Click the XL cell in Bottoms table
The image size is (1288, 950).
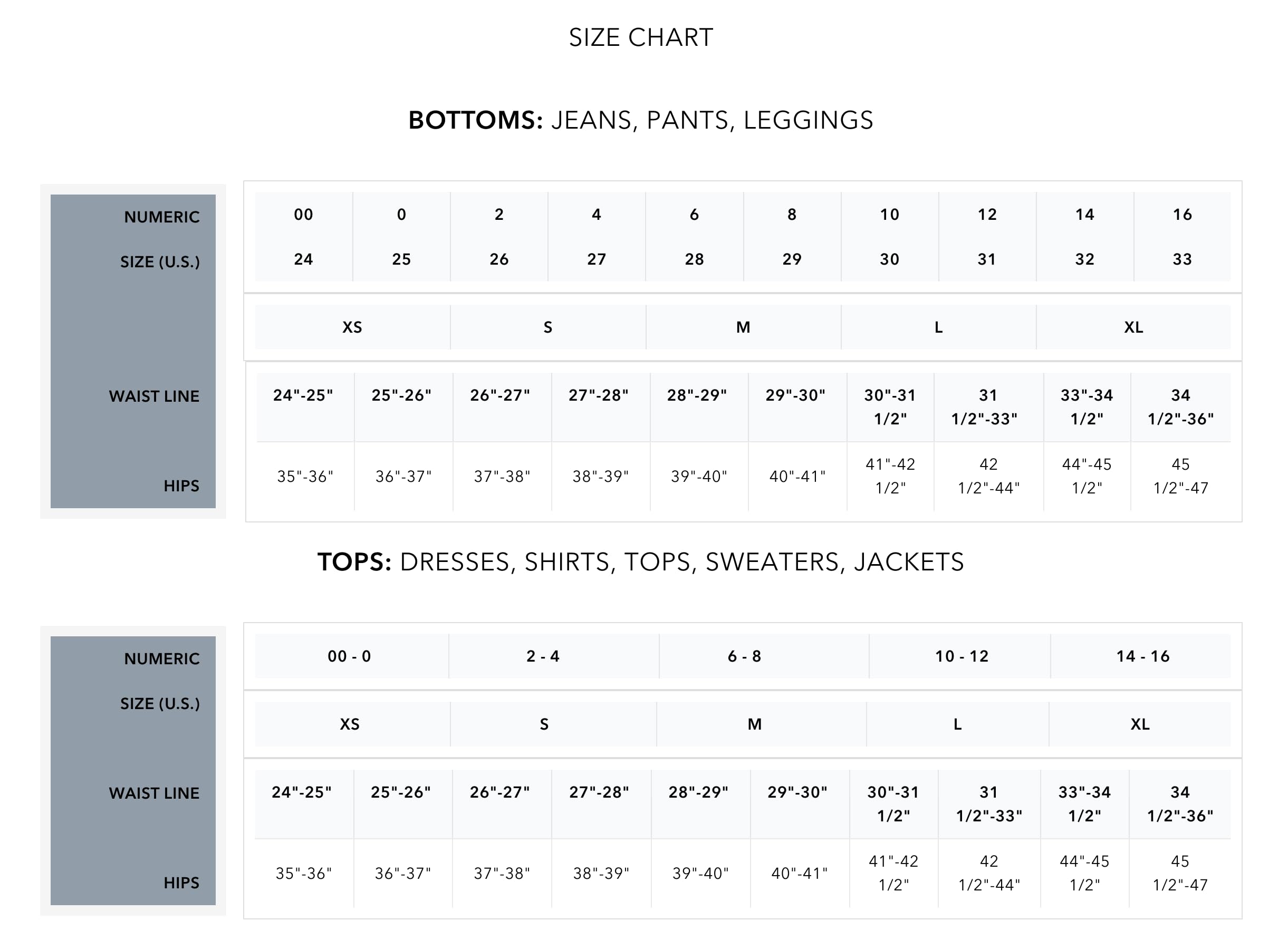1133,327
